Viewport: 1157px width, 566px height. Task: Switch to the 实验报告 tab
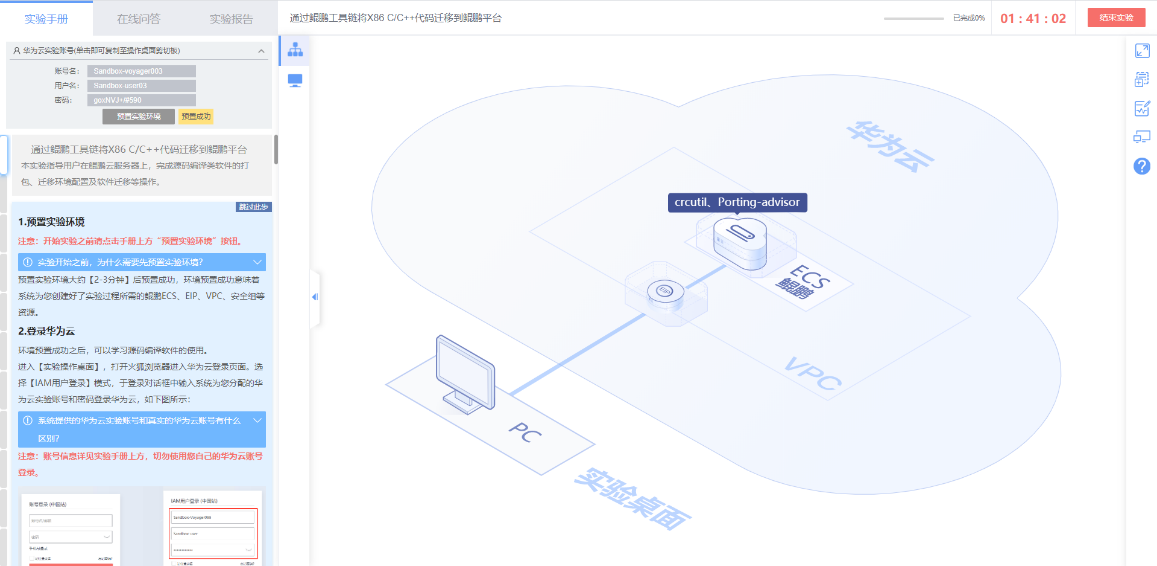pyautogui.click(x=232, y=18)
